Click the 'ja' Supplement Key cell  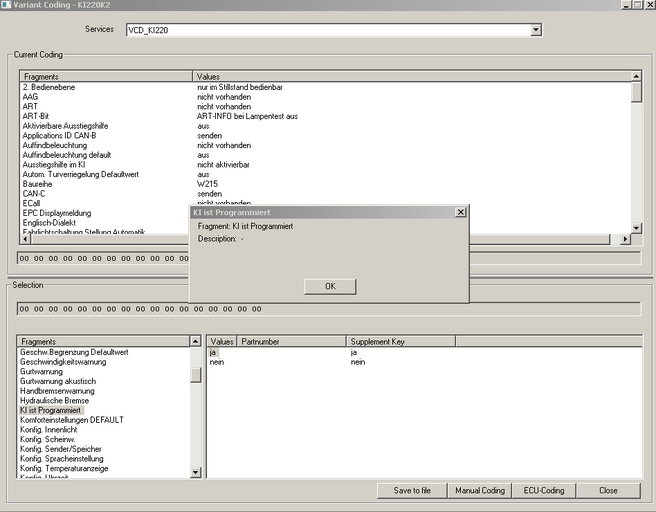pos(354,352)
